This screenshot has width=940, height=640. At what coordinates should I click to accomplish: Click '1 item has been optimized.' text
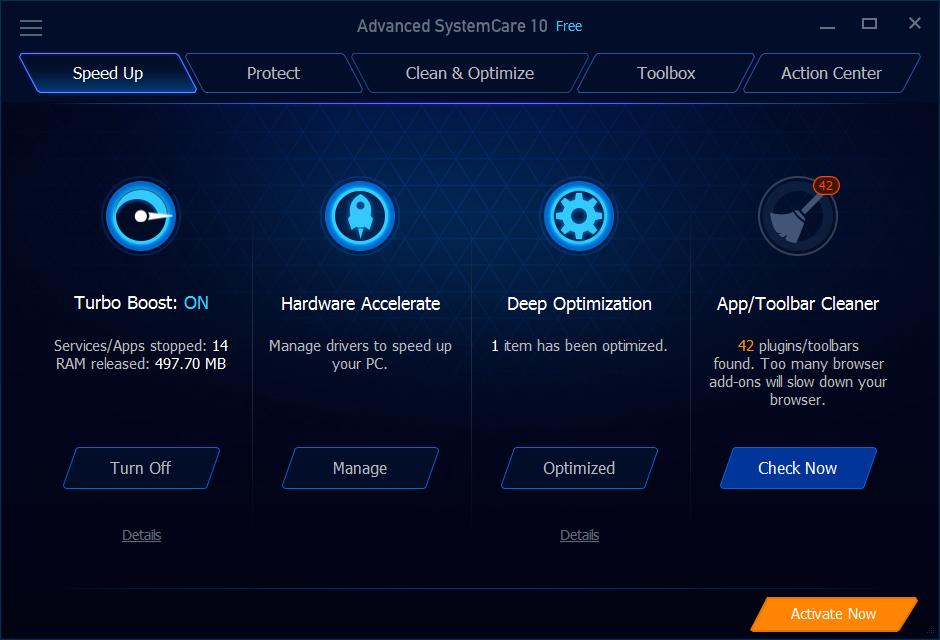point(579,346)
